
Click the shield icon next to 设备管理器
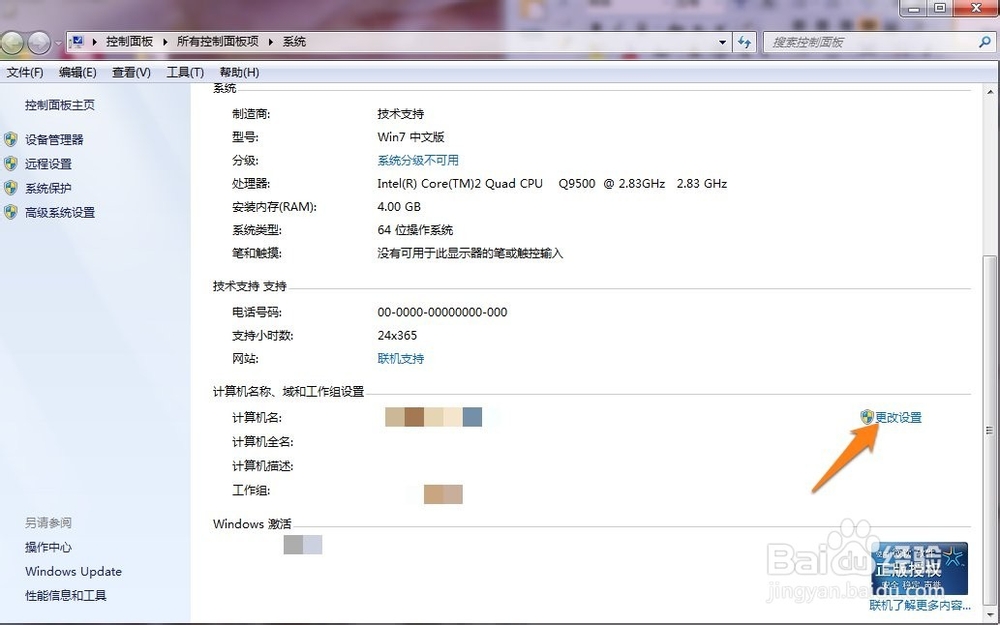10,139
